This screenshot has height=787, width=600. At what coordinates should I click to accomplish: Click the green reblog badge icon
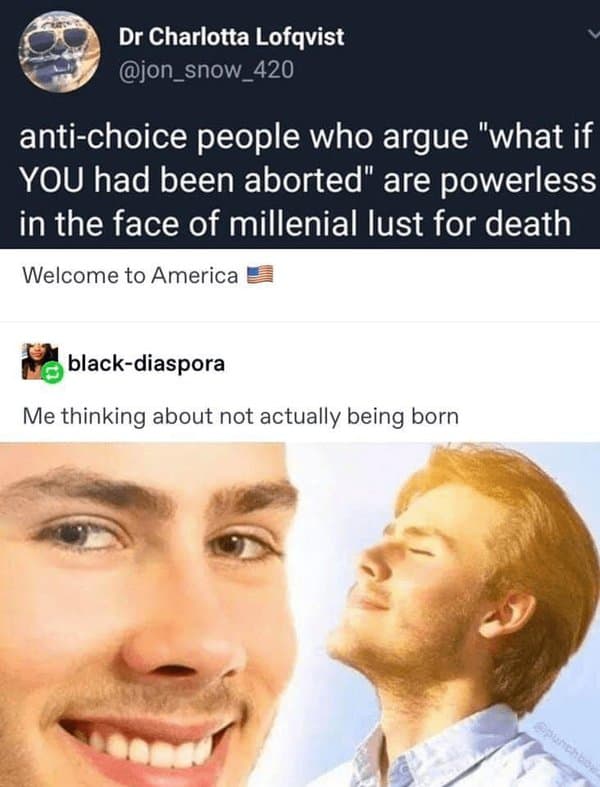click(x=52, y=373)
